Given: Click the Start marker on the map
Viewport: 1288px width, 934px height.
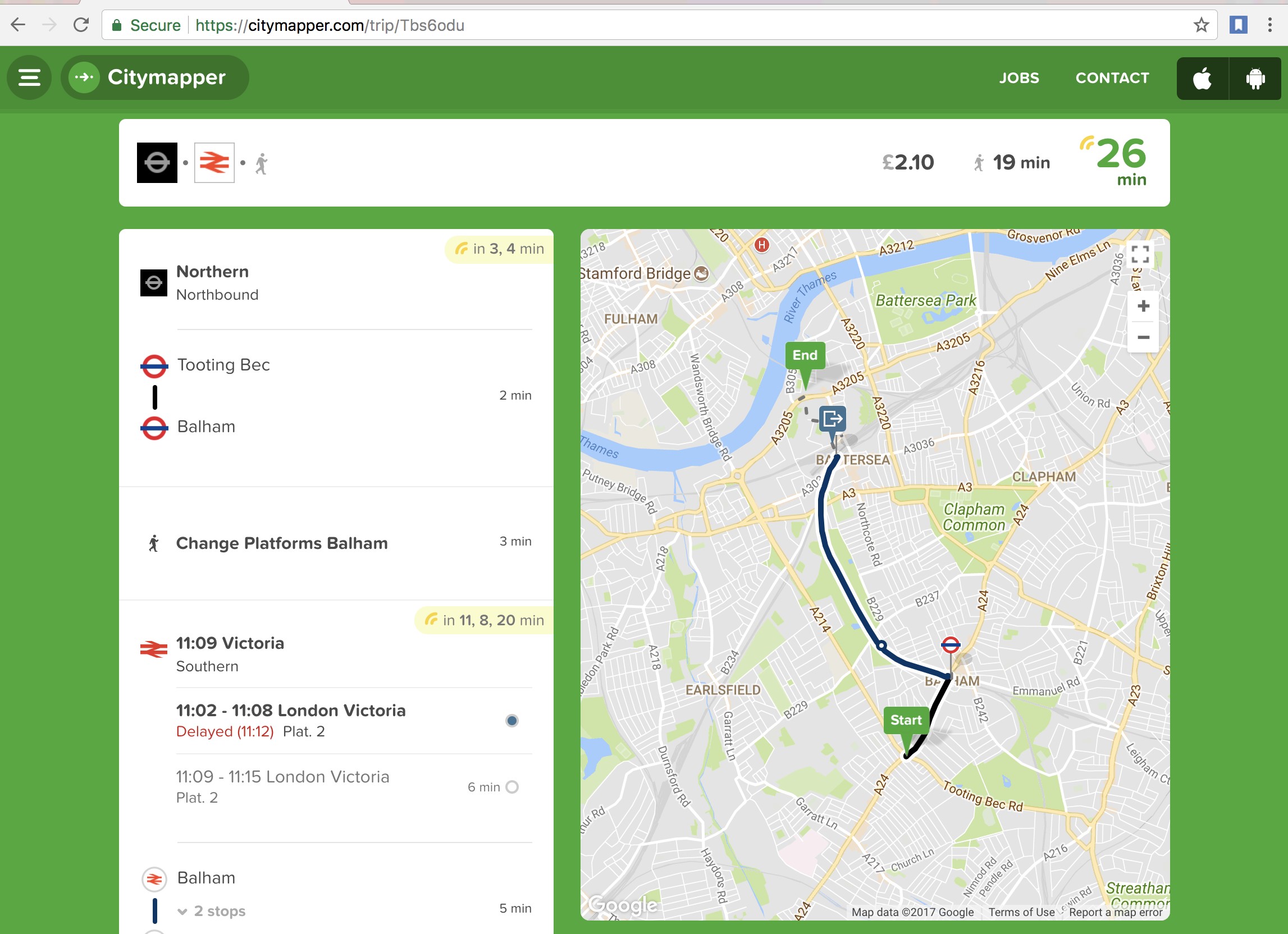Looking at the screenshot, I should (x=905, y=720).
